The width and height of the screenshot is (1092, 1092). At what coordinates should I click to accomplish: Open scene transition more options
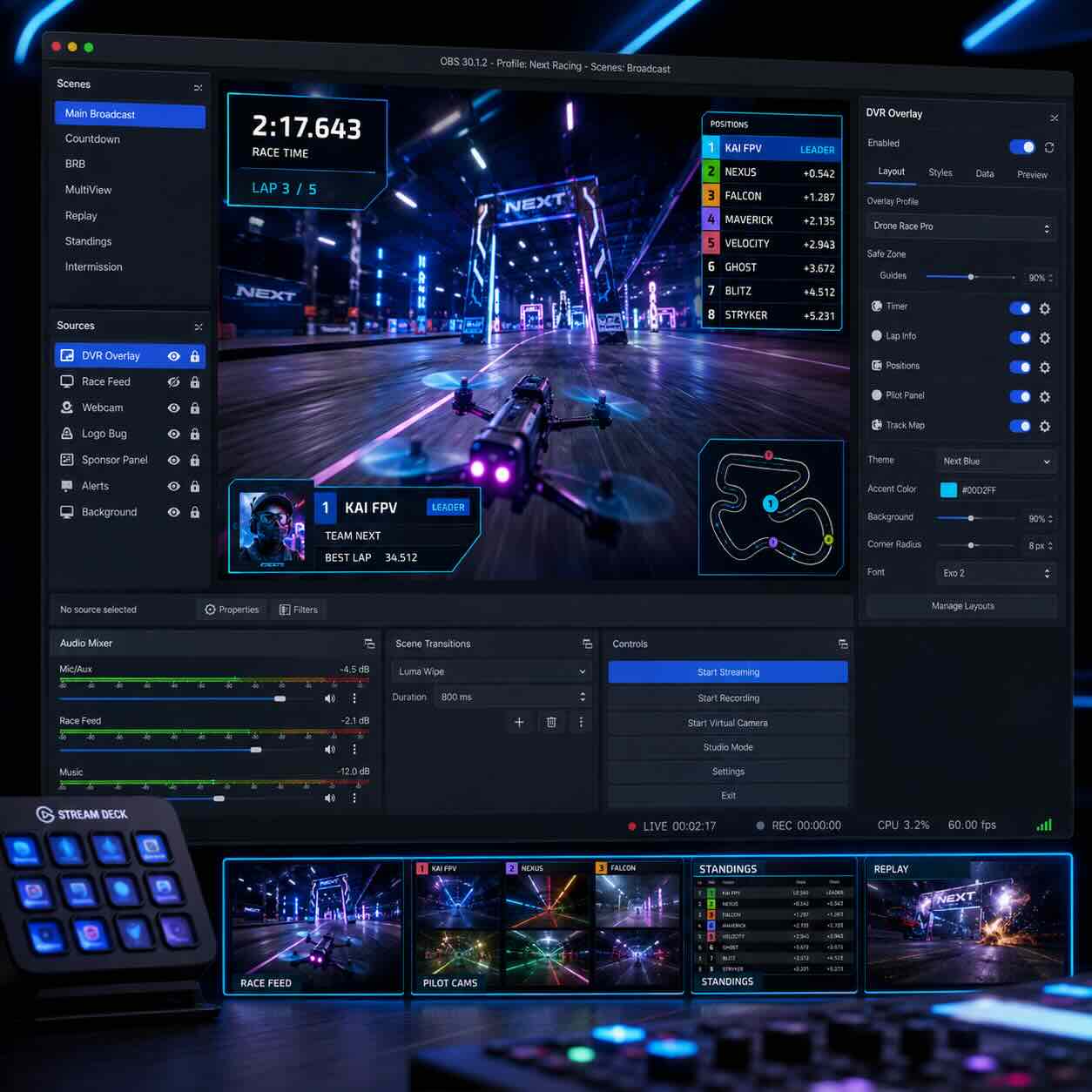[581, 722]
